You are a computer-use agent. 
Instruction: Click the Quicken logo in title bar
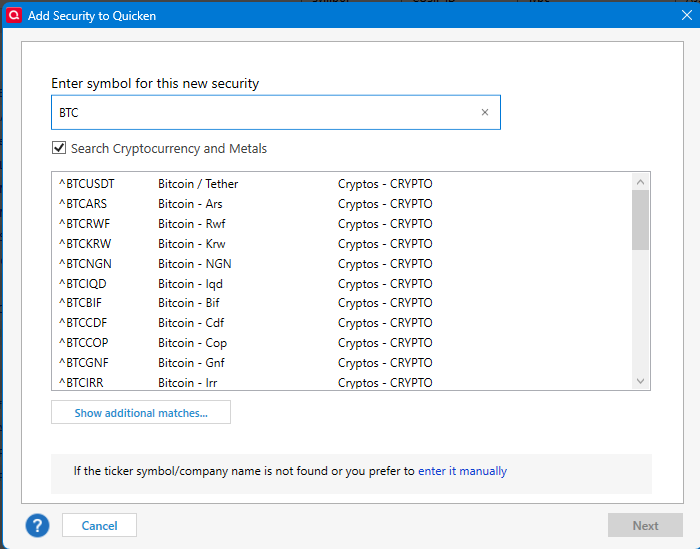point(14,15)
